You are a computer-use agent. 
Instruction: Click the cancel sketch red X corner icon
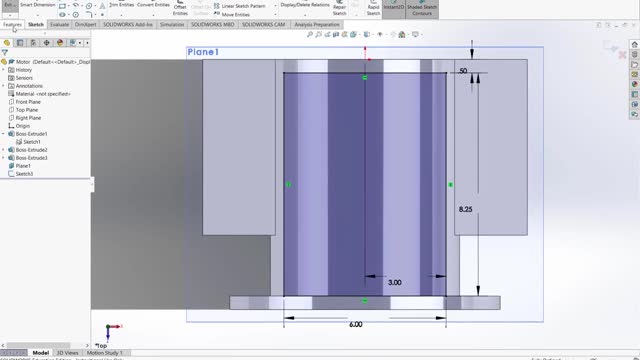click(x=622, y=55)
